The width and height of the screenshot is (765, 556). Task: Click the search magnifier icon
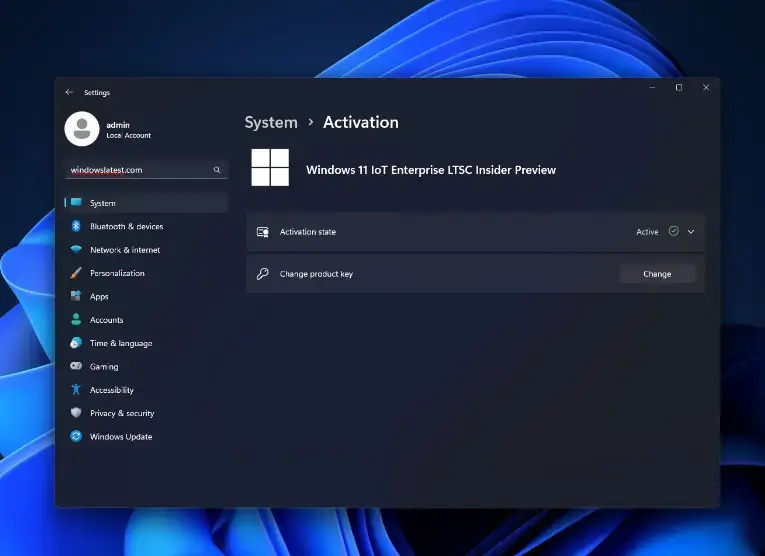click(217, 170)
